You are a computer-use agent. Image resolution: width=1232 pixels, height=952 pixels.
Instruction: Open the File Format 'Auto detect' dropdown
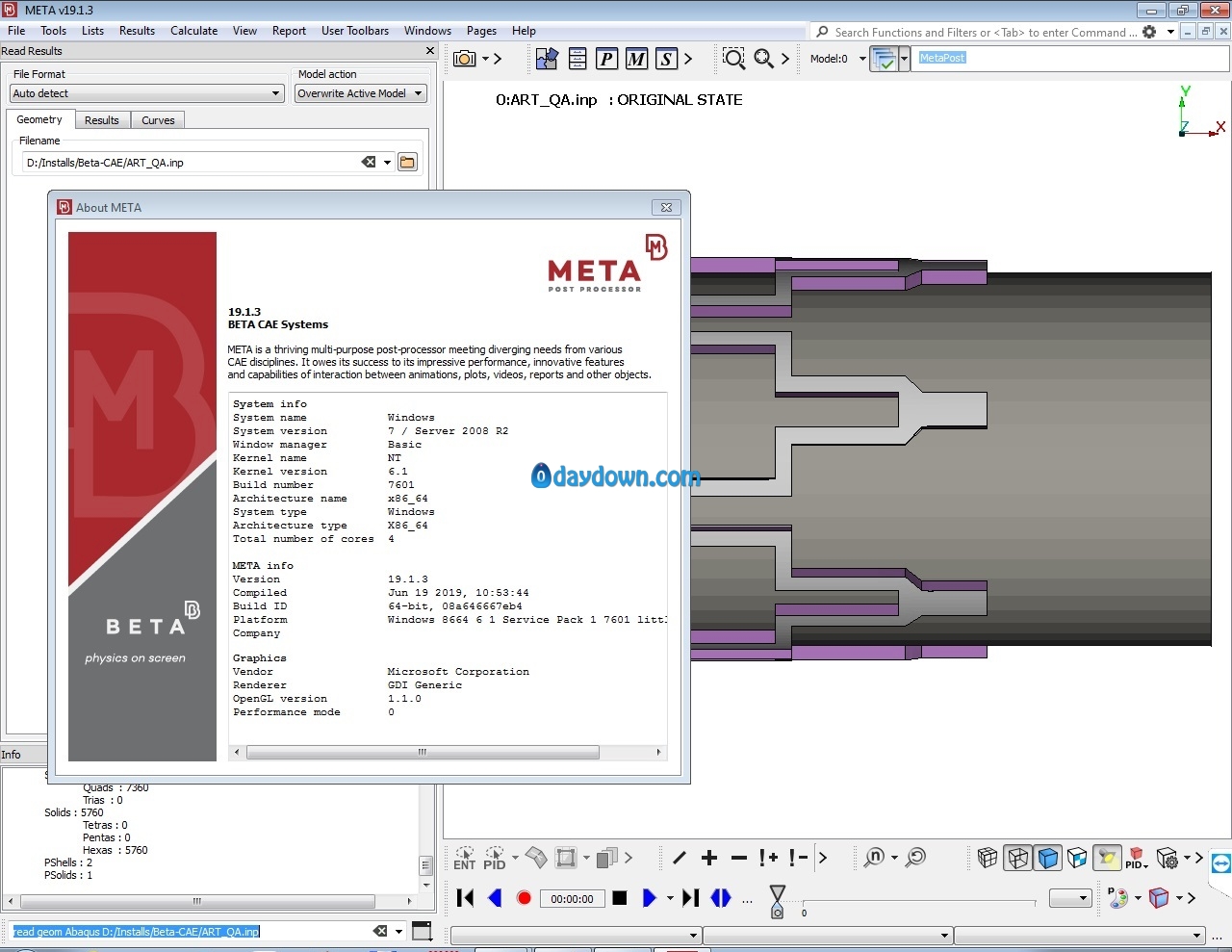[x=147, y=93]
